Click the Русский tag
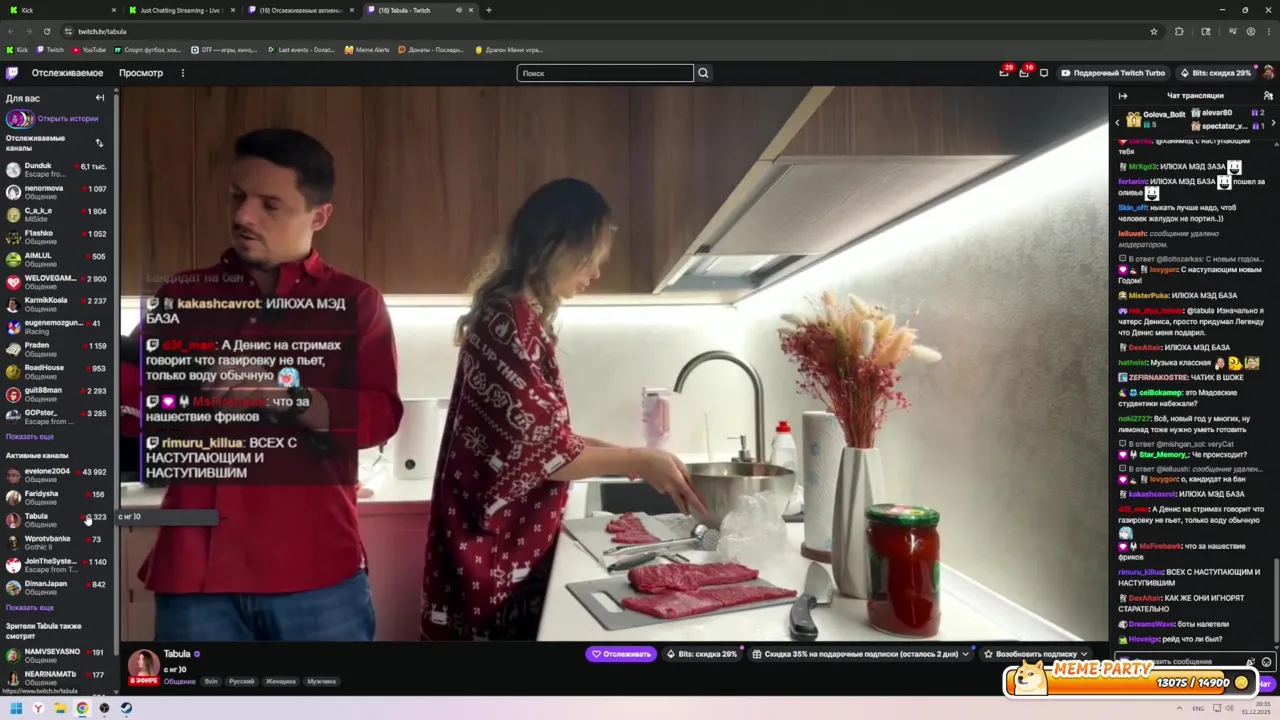The image size is (1280, 720). click(x=242, y=681)
